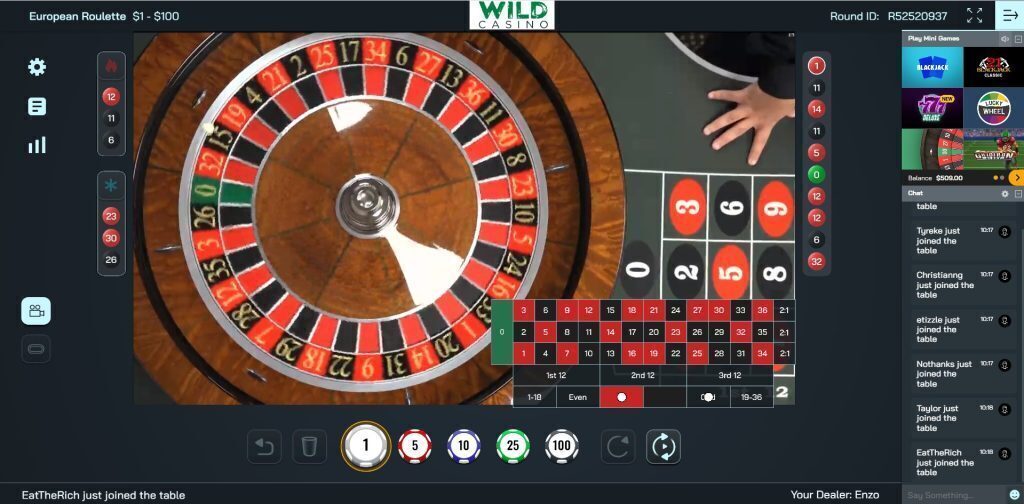This screenshot has height=504, width=1024.
Task: Open the game history notes icon
Action: [x=37, y=106]
